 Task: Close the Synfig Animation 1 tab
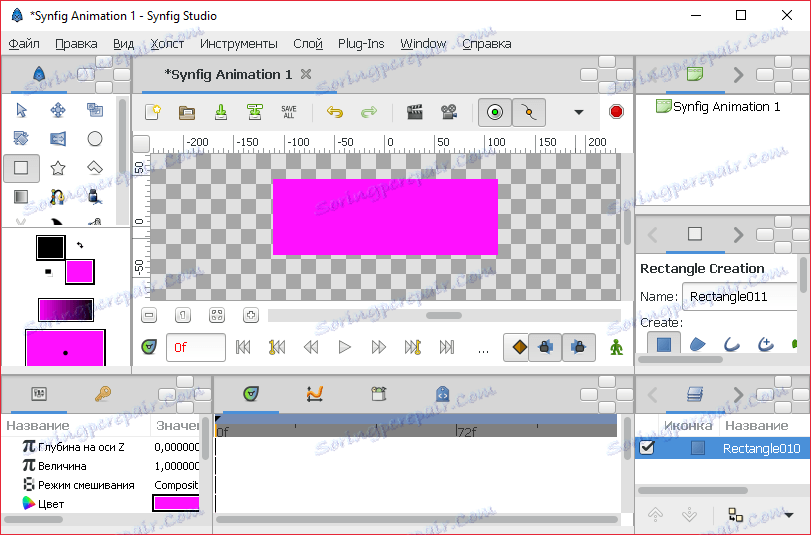point(306,75)
